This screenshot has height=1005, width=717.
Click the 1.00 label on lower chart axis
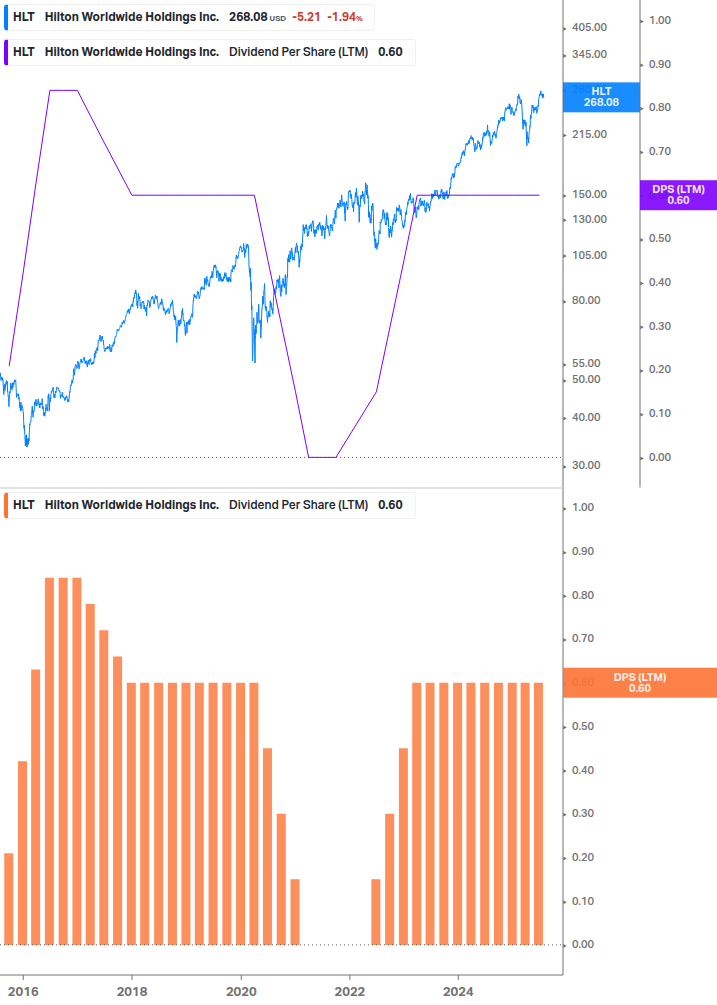tap(583, 508)
